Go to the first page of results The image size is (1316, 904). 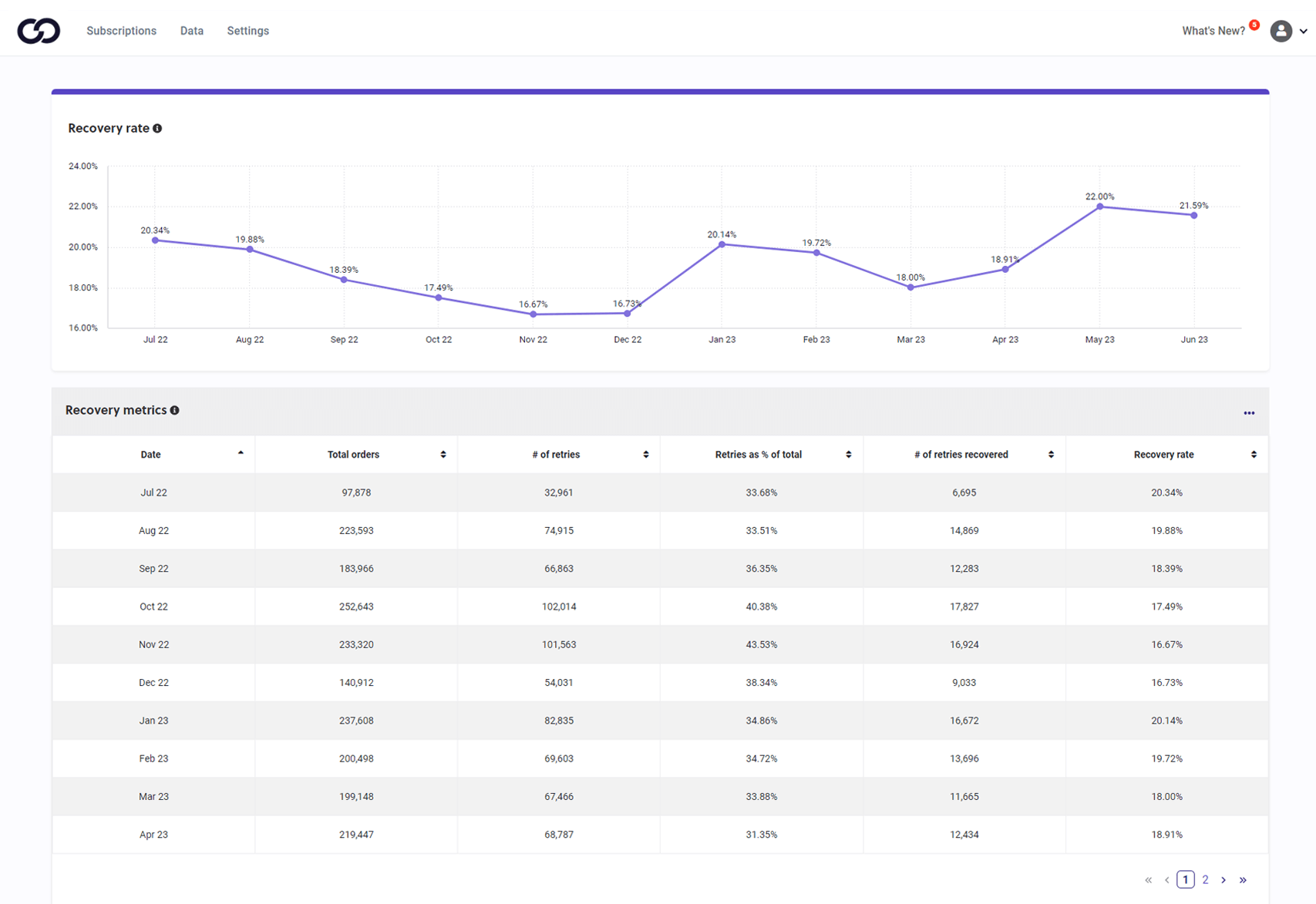tap(1148, 879)
